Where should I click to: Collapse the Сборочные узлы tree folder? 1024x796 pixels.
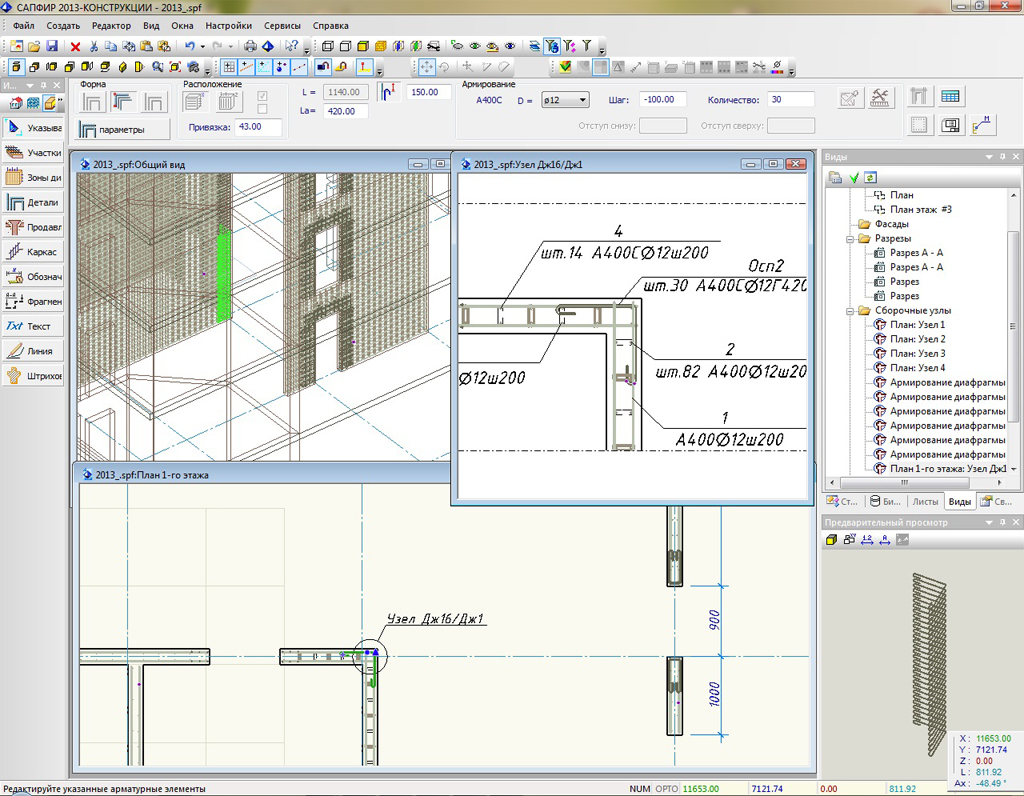(851, 311)
